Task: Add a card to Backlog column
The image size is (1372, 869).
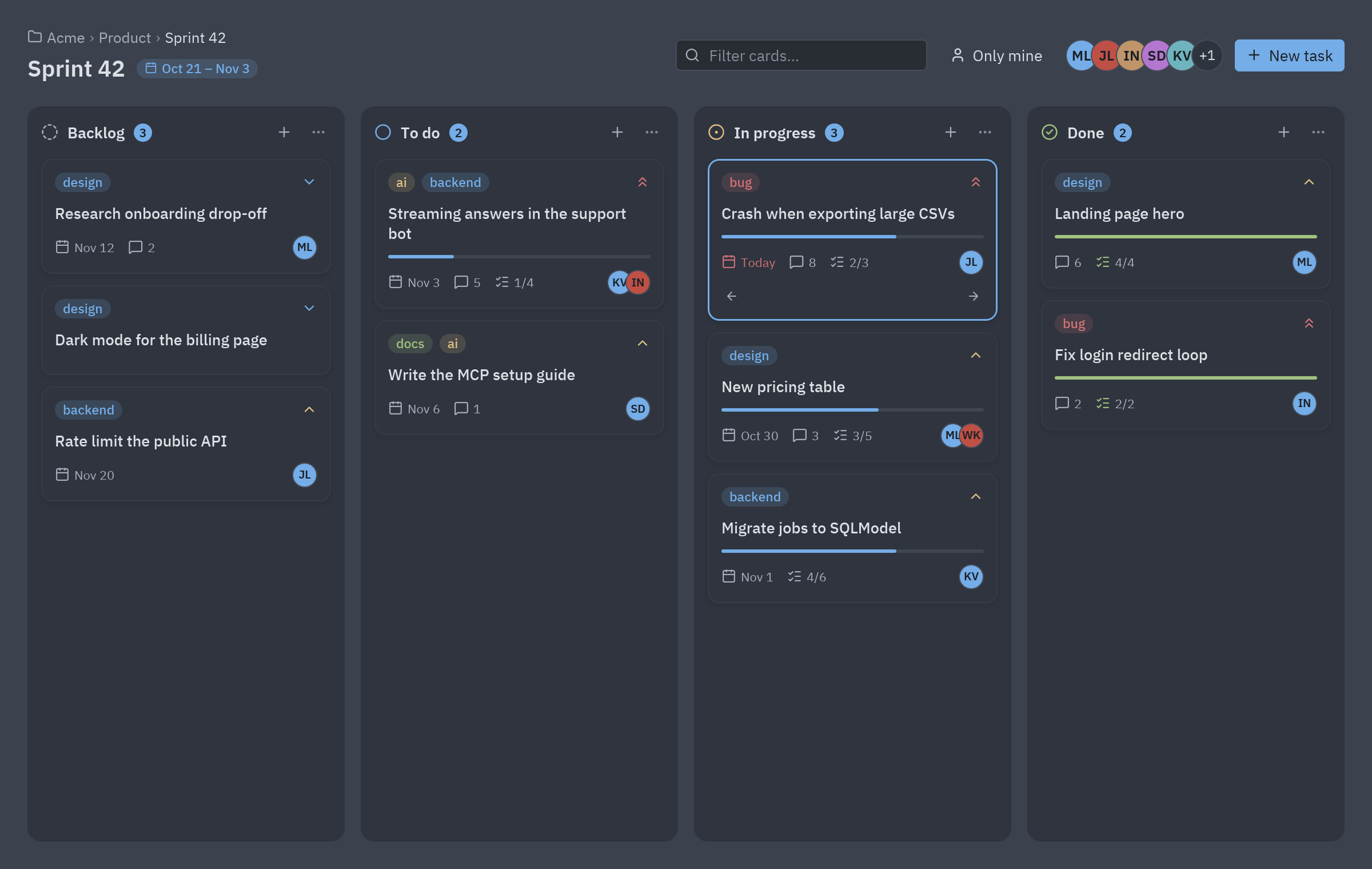Action: (284, 133)
